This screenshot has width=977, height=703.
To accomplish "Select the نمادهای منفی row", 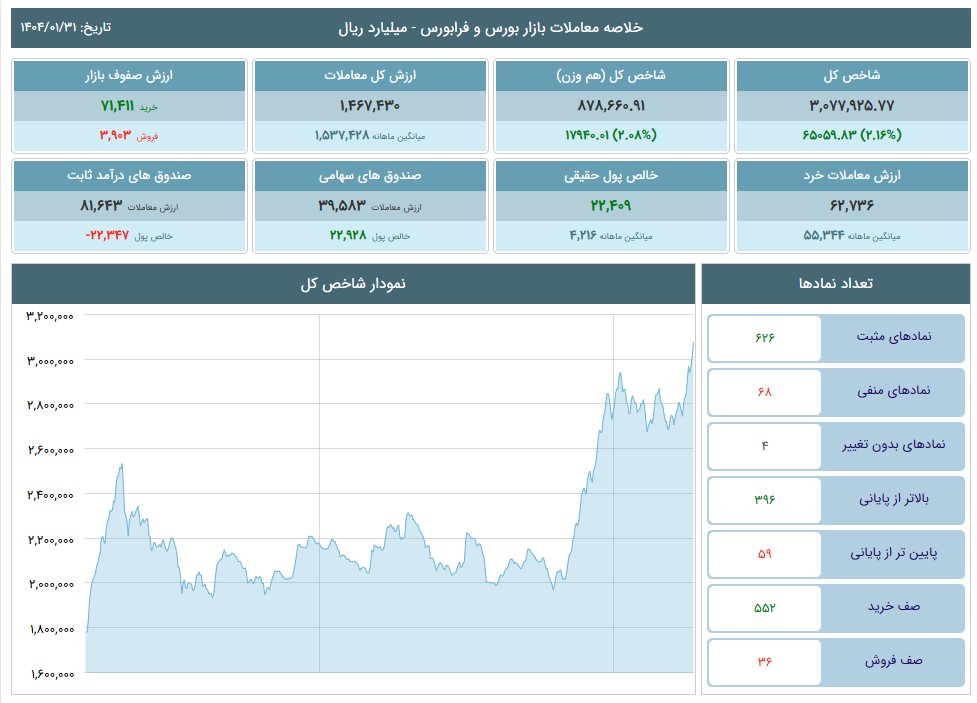I will (835, 392).
